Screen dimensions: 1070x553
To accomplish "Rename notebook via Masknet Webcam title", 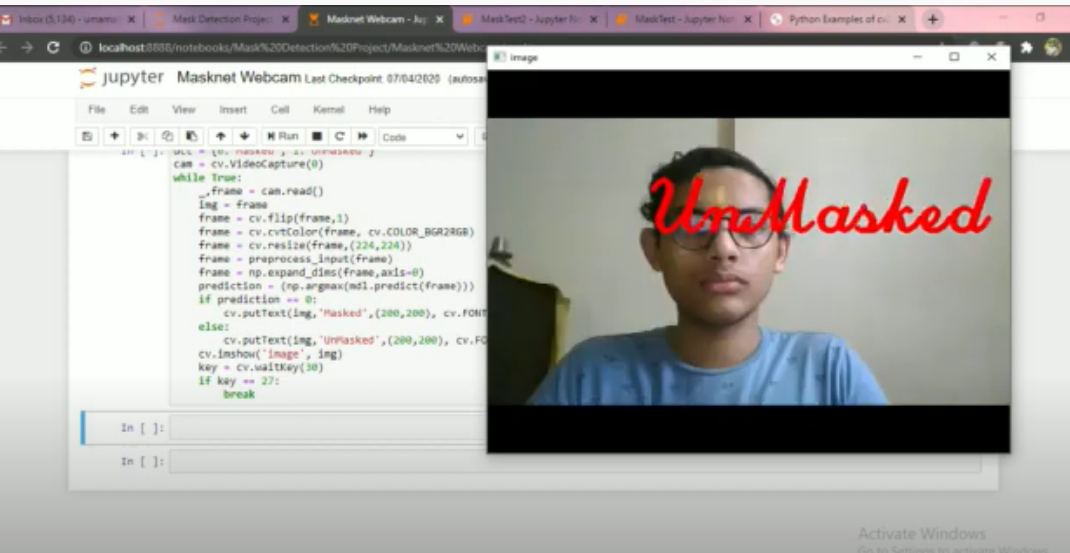I will tap(239, 78).
